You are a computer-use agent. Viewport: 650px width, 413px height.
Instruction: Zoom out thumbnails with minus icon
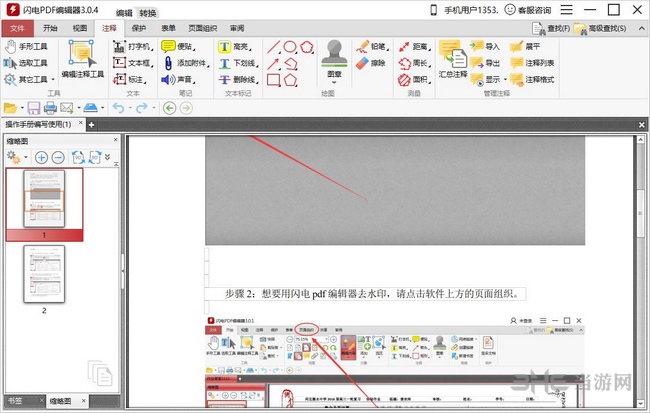[58, 158]
